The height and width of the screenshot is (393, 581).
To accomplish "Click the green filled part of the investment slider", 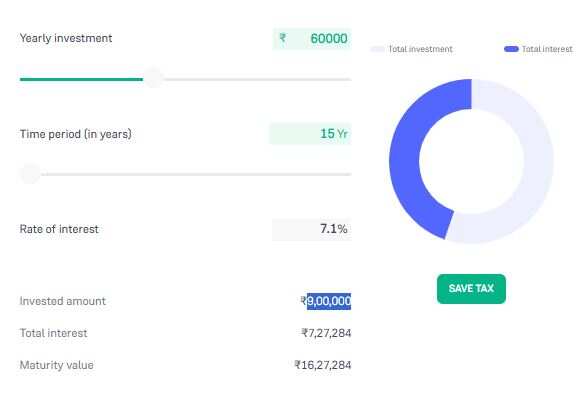I will 82,79.
